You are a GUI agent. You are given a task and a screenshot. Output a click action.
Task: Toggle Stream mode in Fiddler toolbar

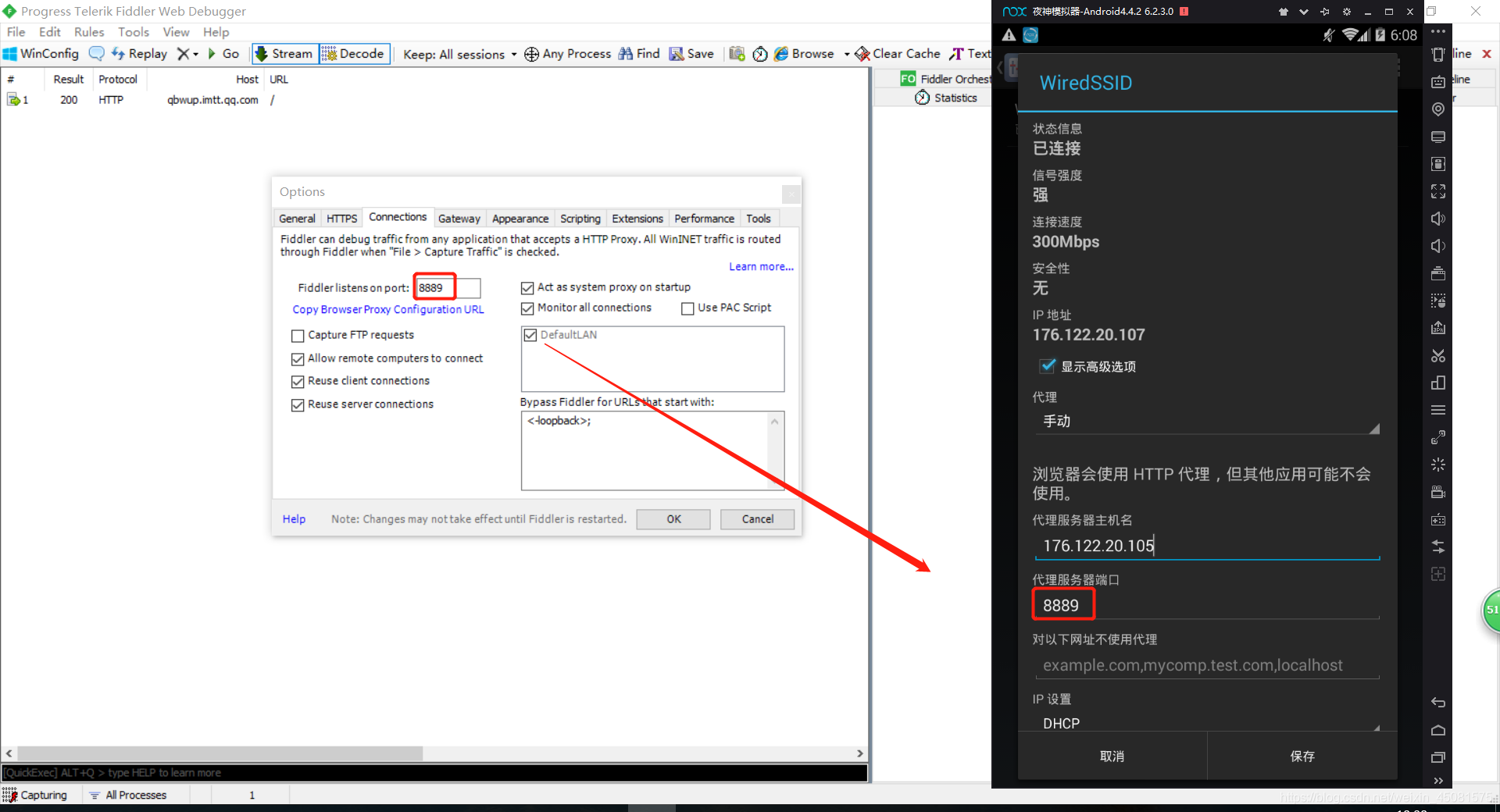(x=284, y=54)
